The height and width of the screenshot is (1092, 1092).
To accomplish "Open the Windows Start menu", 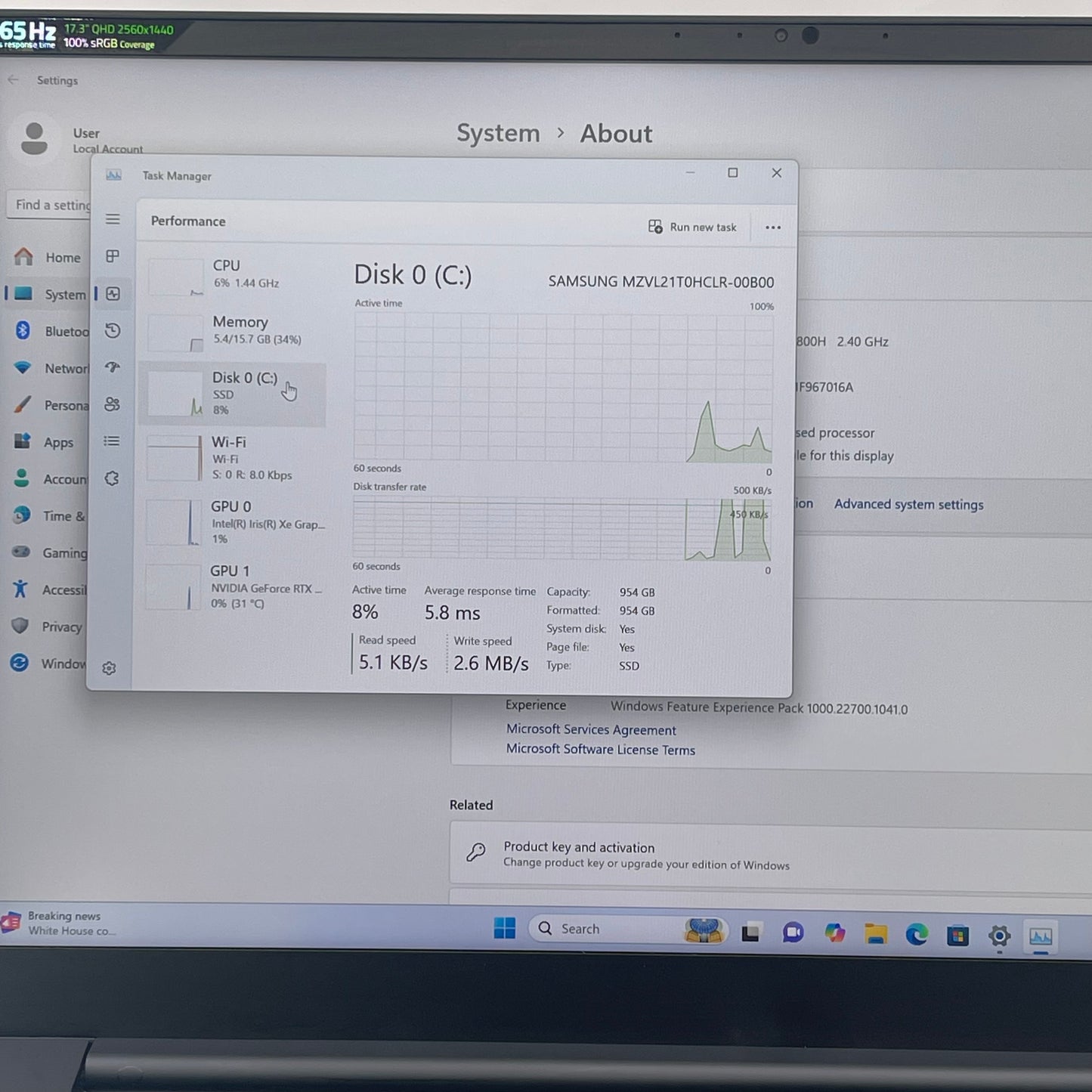I will pos(505,928).
